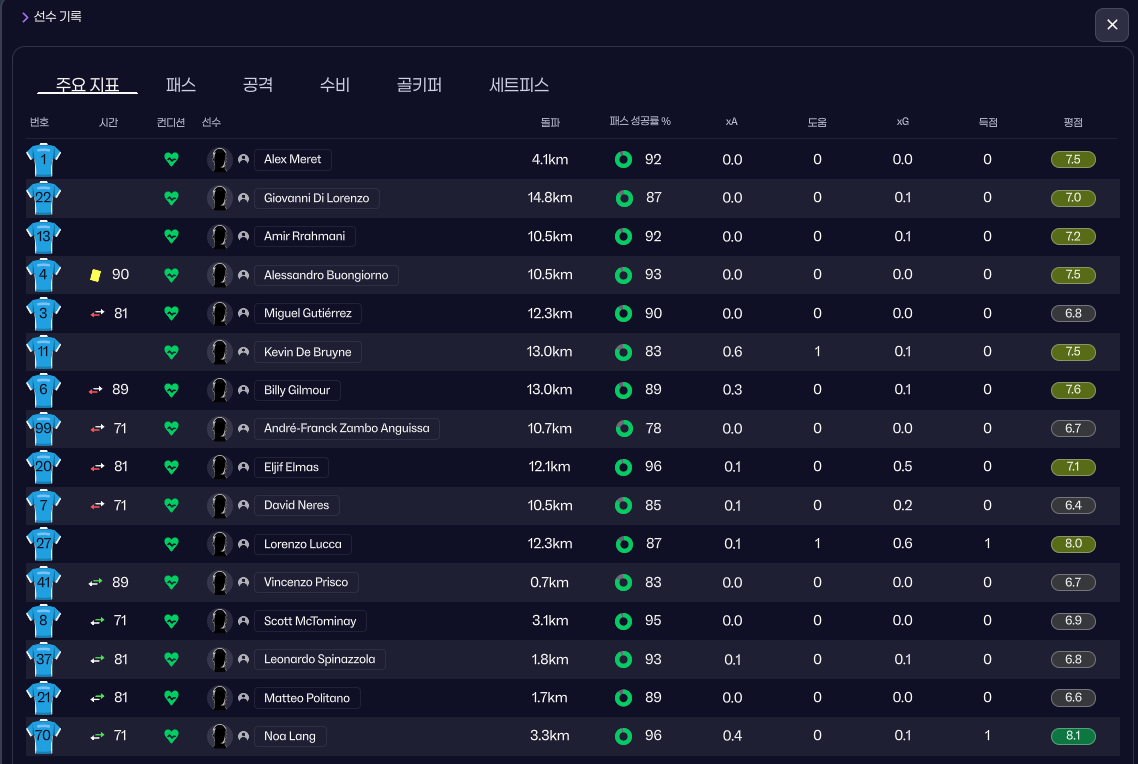
Task: Sort by the 도움 column header
Action: click(x=817, y=123)
